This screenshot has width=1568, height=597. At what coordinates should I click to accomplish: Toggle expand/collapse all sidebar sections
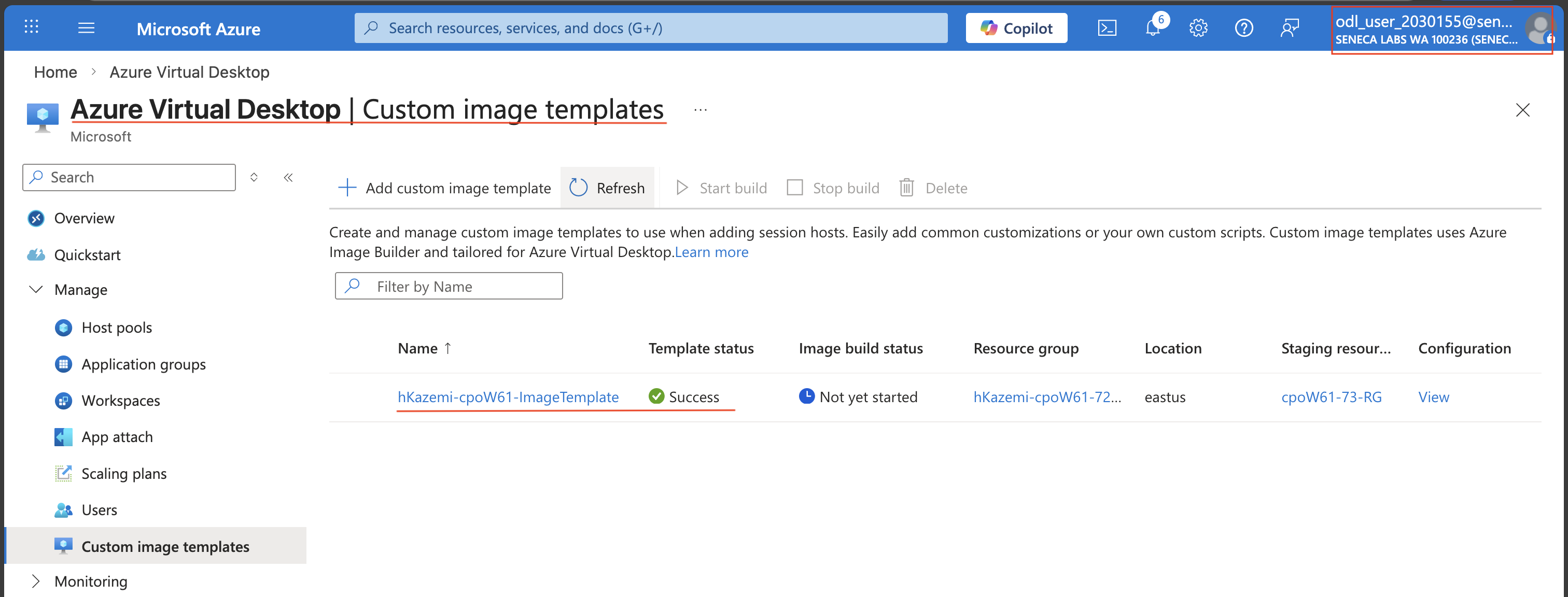click(254, 177)
